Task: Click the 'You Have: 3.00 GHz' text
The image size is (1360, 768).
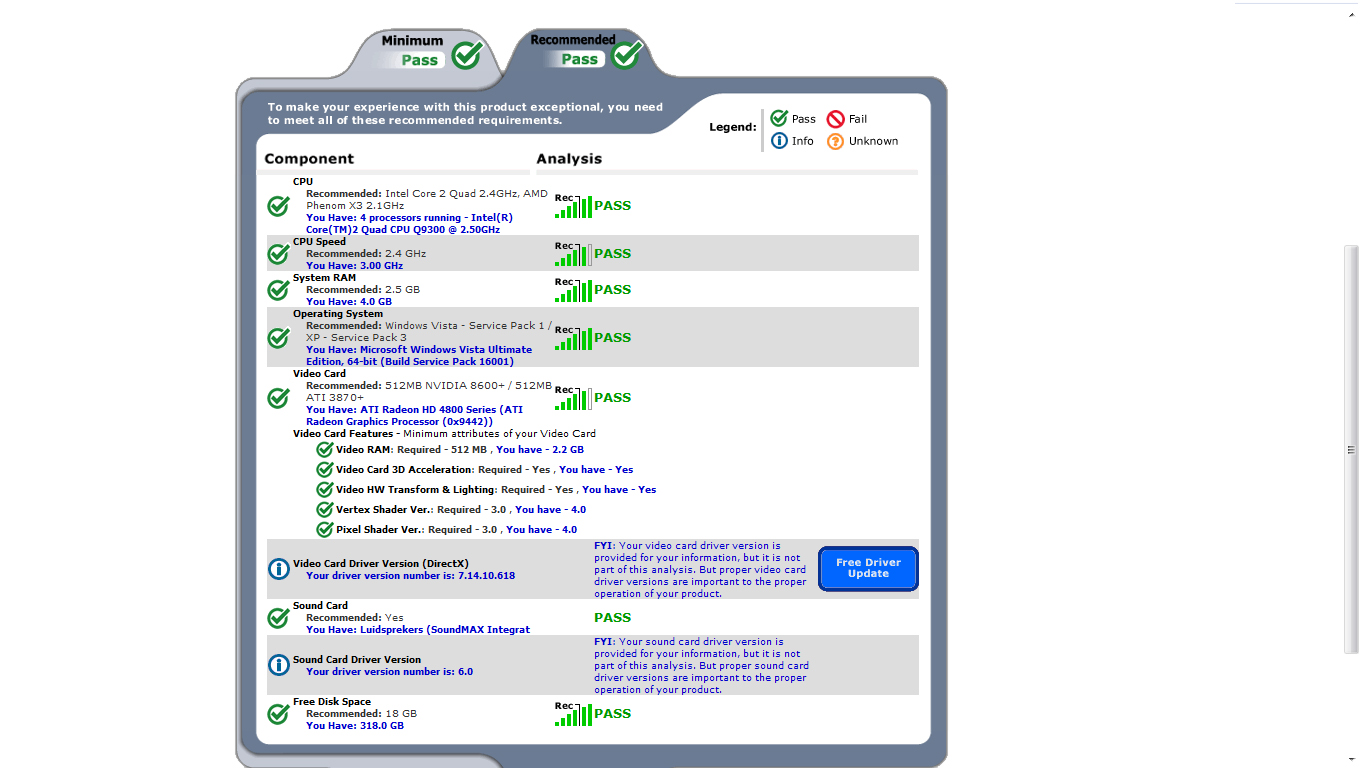Action: [354, 266]
